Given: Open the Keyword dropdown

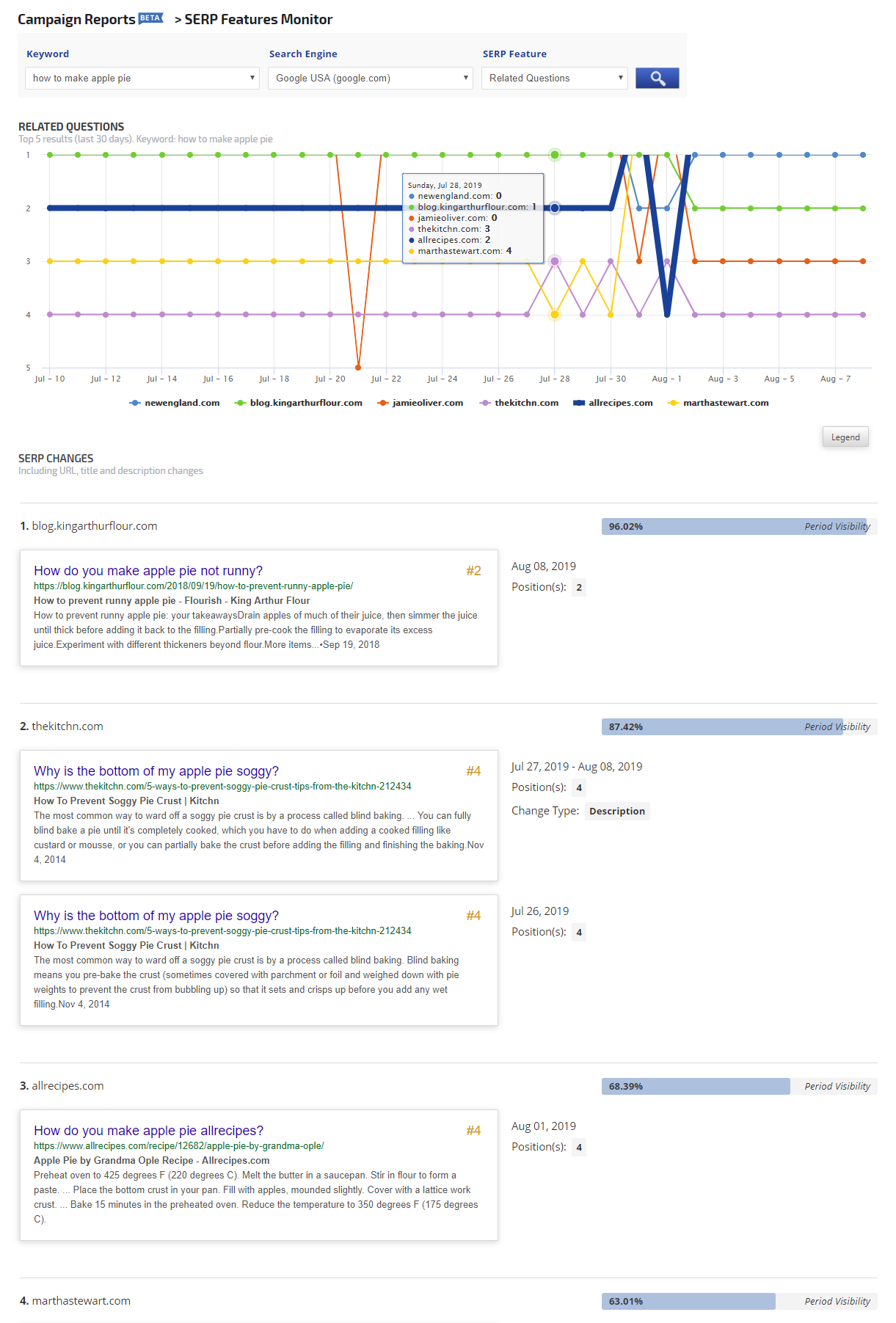Looking at the screenshot, I should coord(142,79).
